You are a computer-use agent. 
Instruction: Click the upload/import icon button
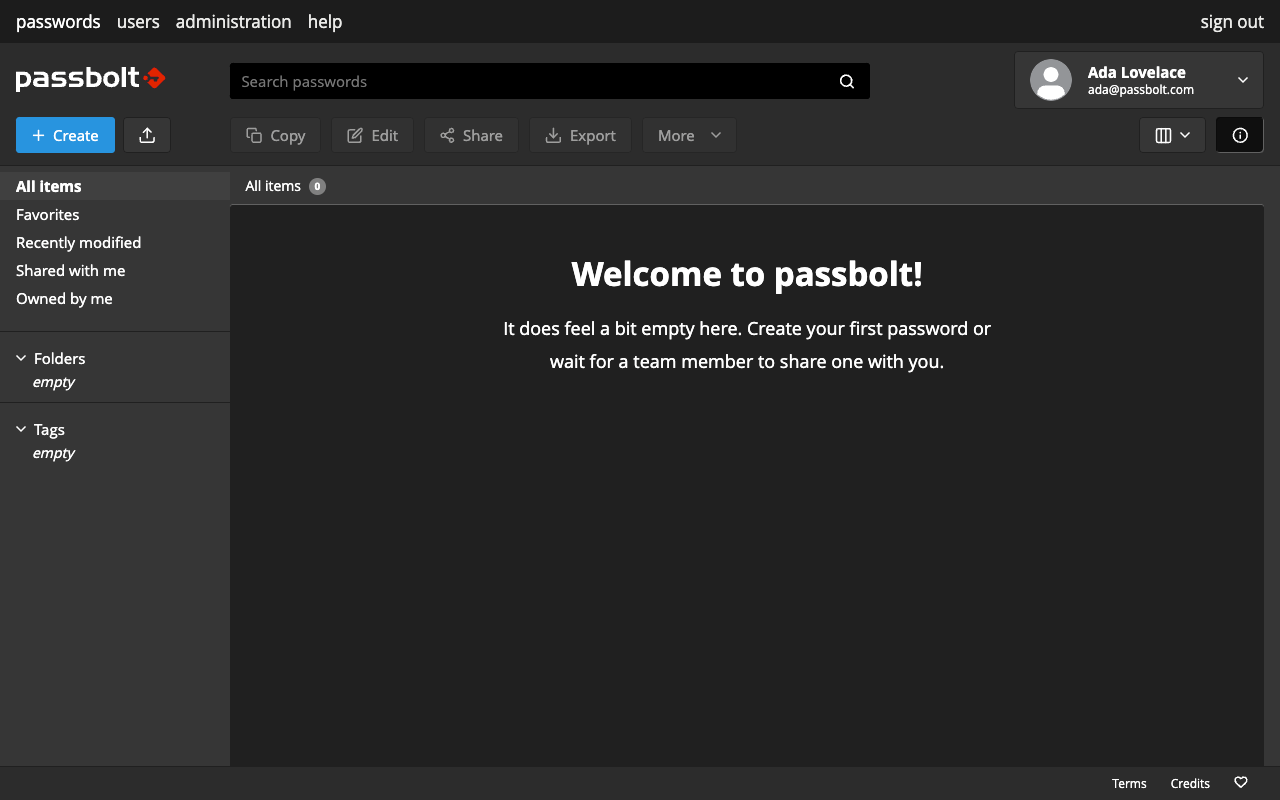point(147,135)
